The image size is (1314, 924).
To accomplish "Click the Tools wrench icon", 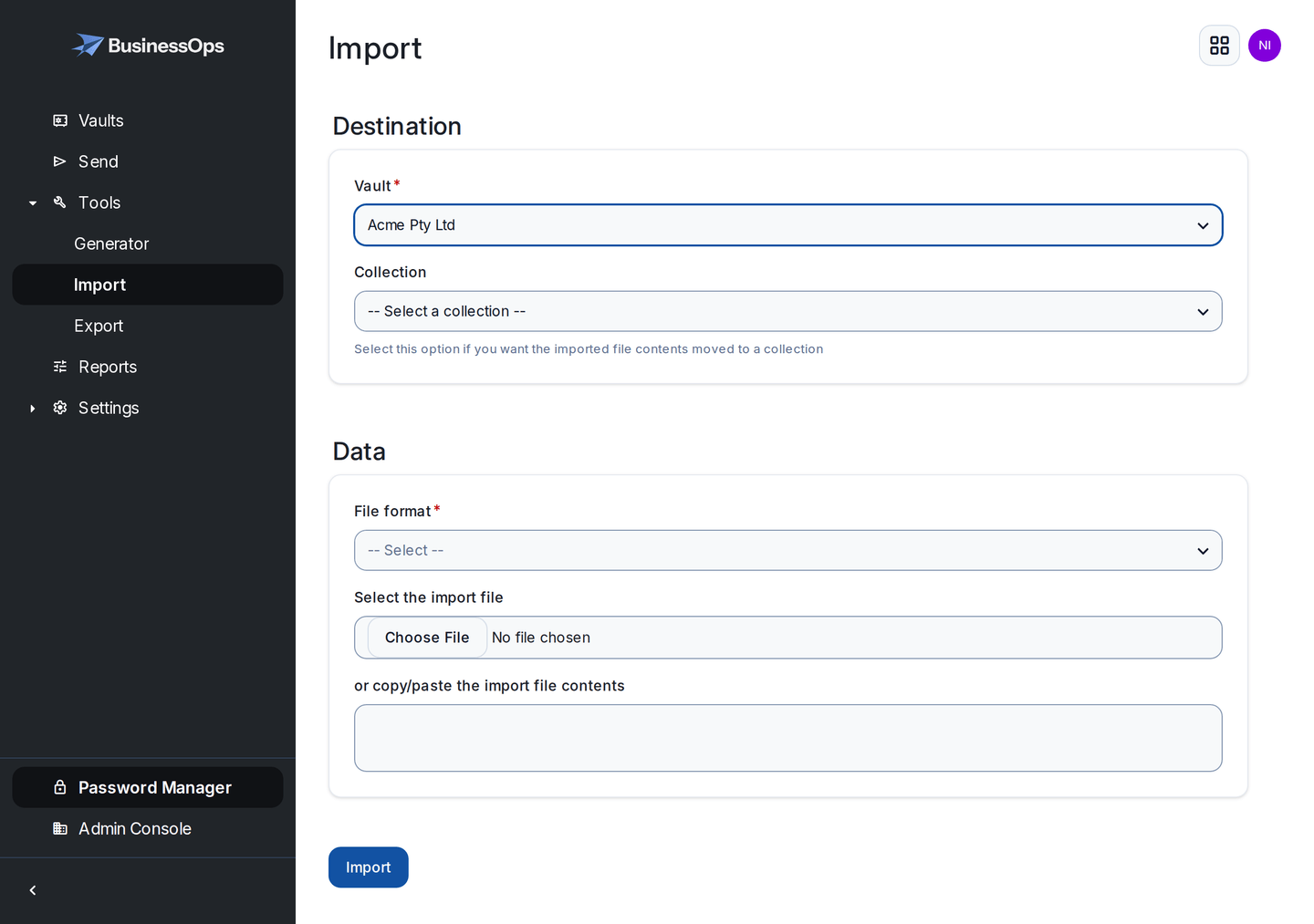I will 60,202.
